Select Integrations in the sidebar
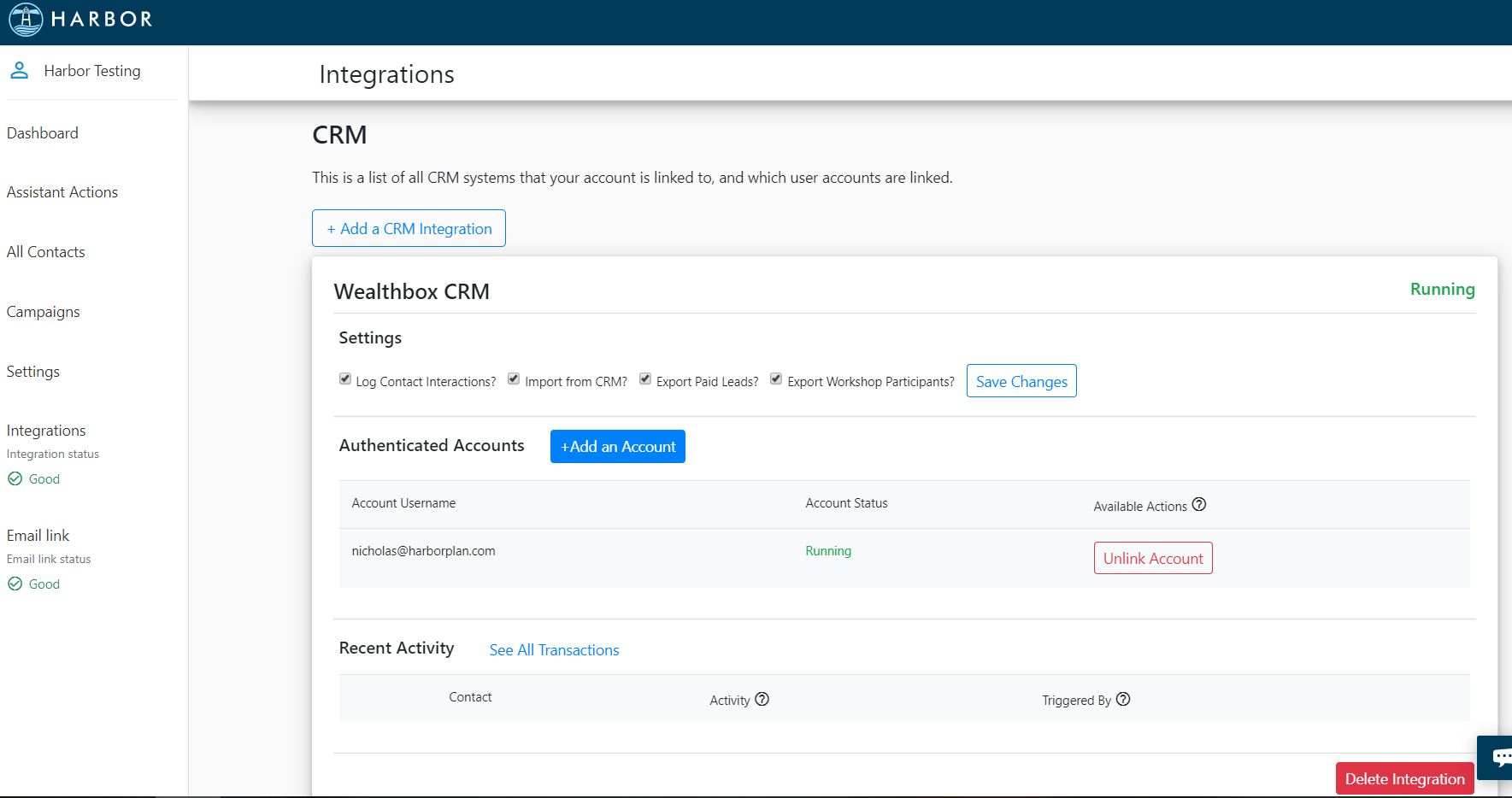 [x=46, y=431]
